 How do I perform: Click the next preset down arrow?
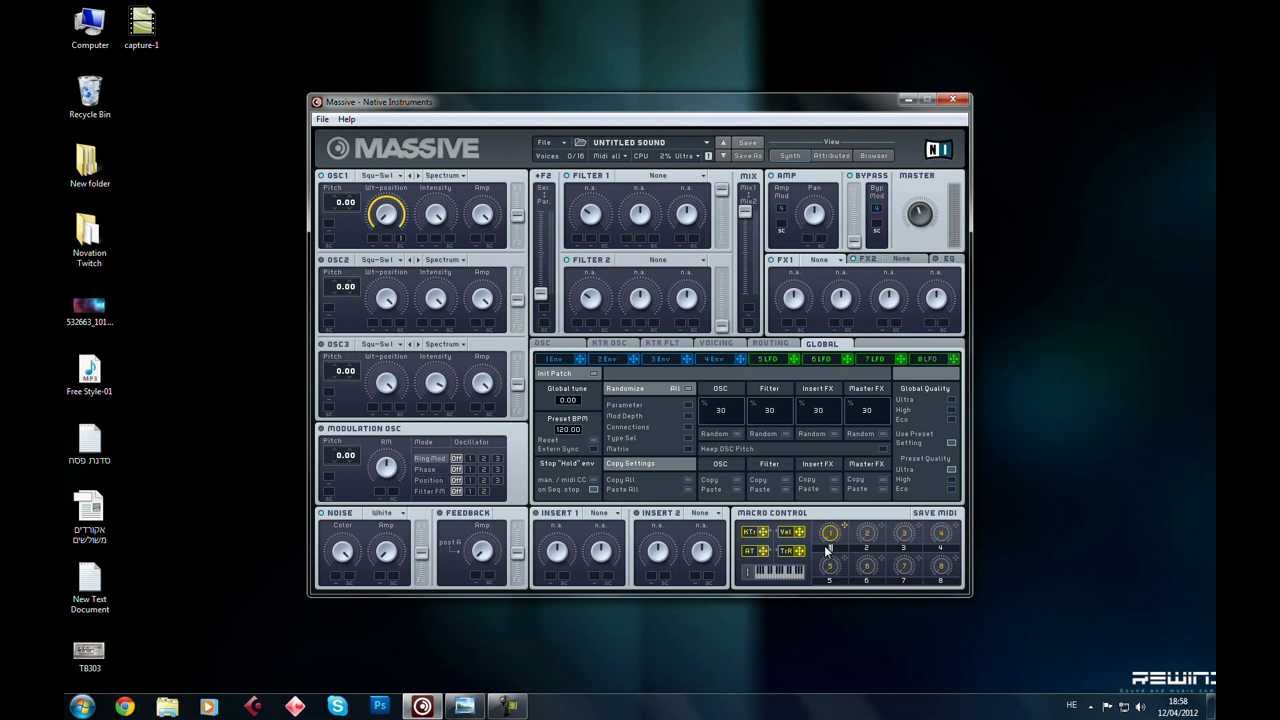723,156
